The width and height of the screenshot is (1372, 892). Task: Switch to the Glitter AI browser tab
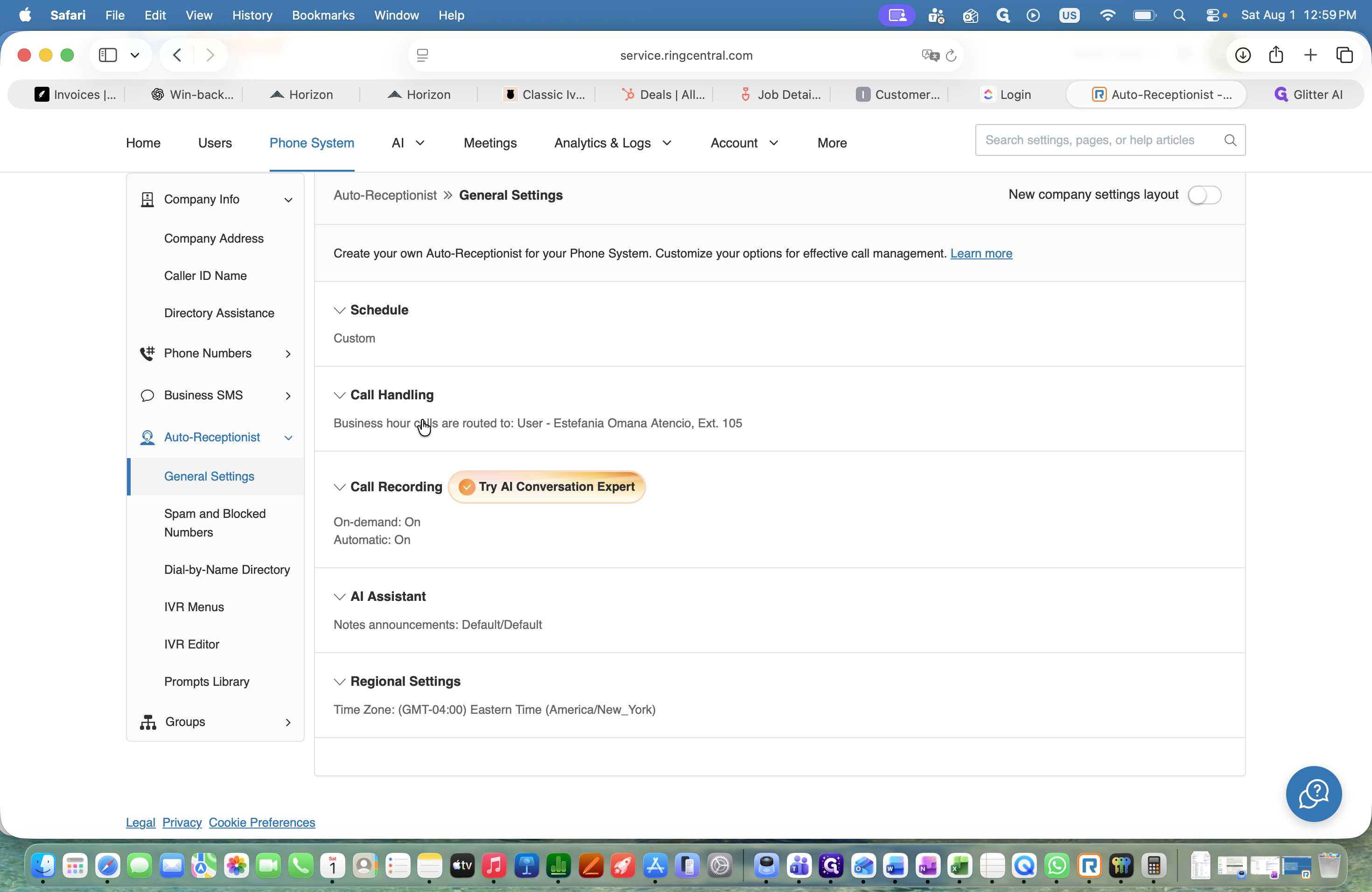pos(1308,95)
